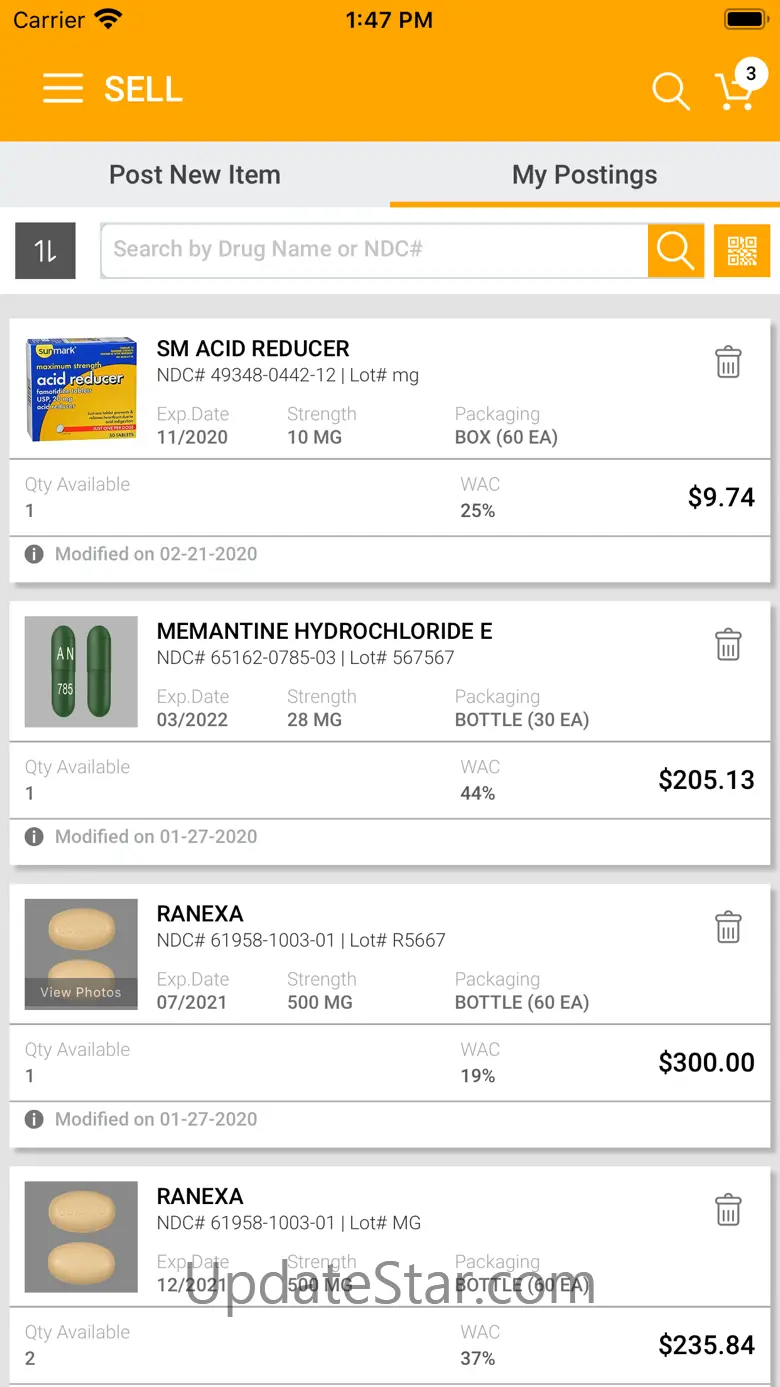780x1387 pixels.
Task: Tap the acid reducer box thumbnail
Action: coord(81,389)
